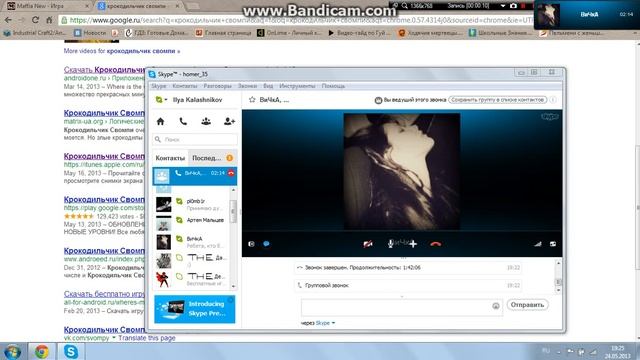Save group to contact list button

pos(497,100)
